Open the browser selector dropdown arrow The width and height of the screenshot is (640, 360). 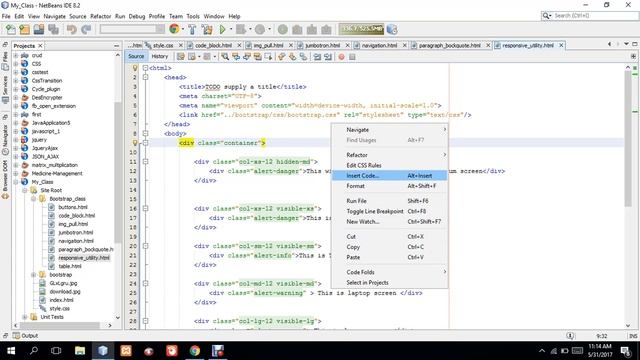[182, 29]
